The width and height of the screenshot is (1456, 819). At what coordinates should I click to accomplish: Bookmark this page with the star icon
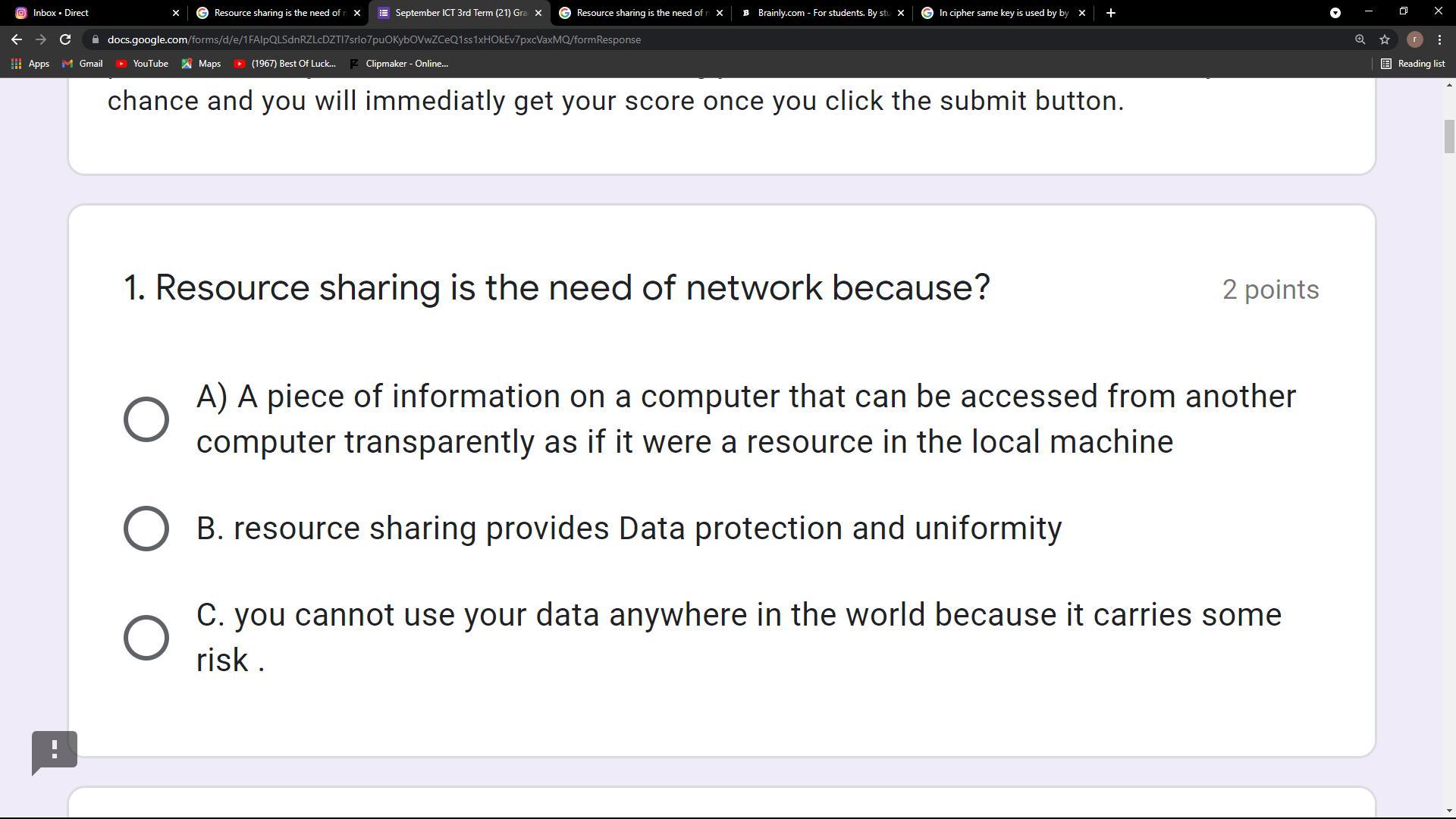(1385, 39)
